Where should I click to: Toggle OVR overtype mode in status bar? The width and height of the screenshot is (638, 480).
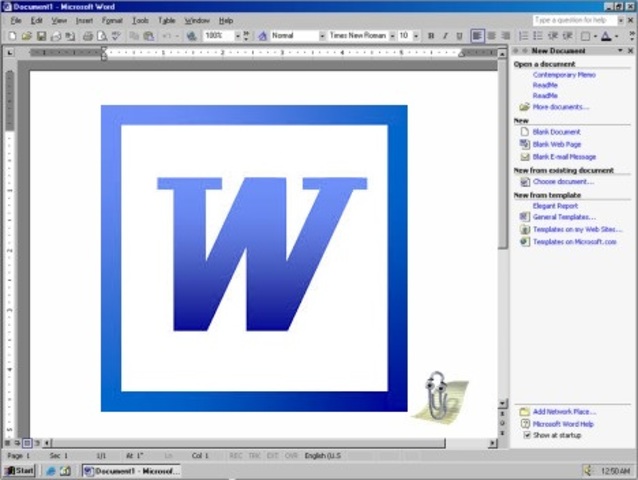pos(291,456)
